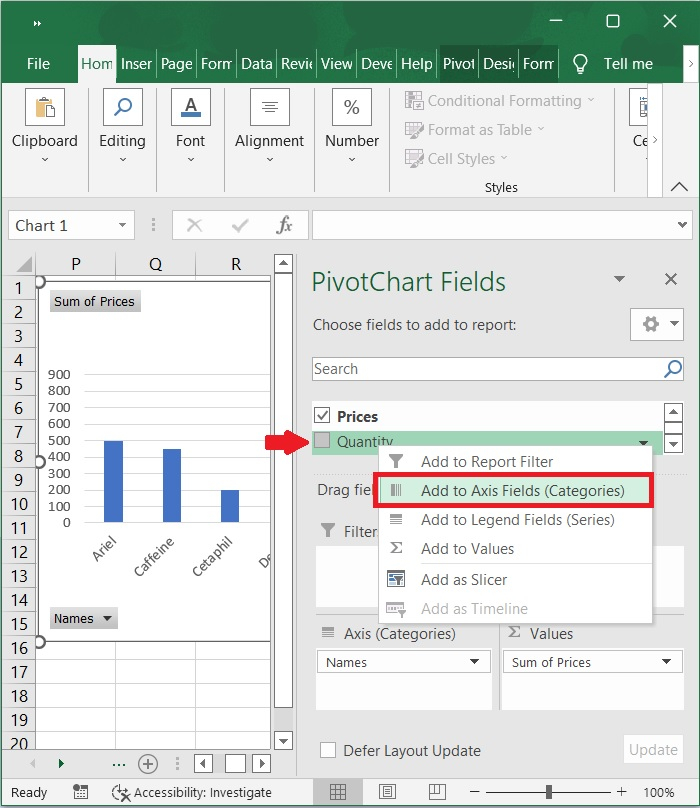Click the next sheet navigation arrow
700x808 pixels.
coord(61,764)
